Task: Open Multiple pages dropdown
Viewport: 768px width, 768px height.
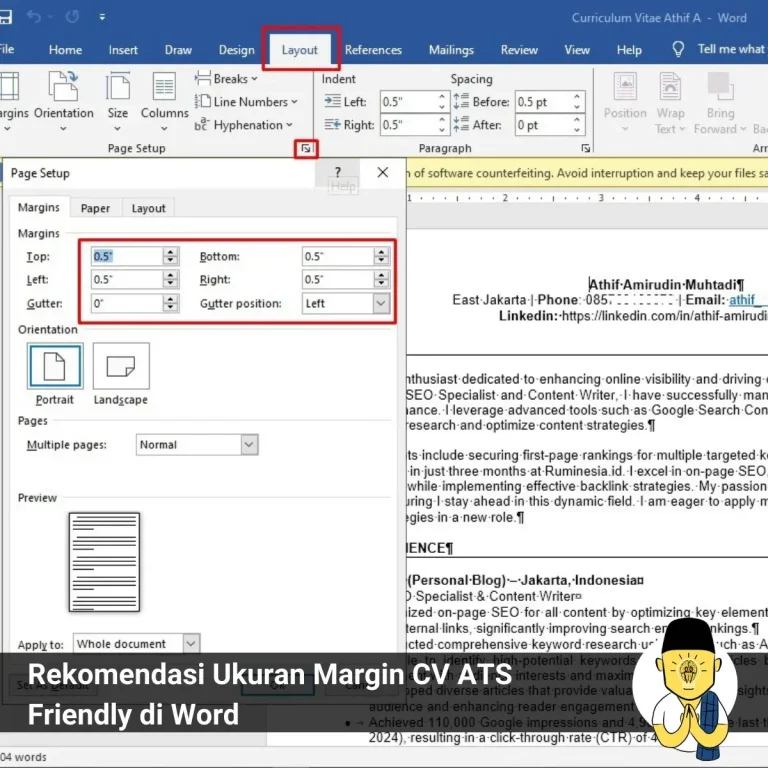Action: [197, 445]
